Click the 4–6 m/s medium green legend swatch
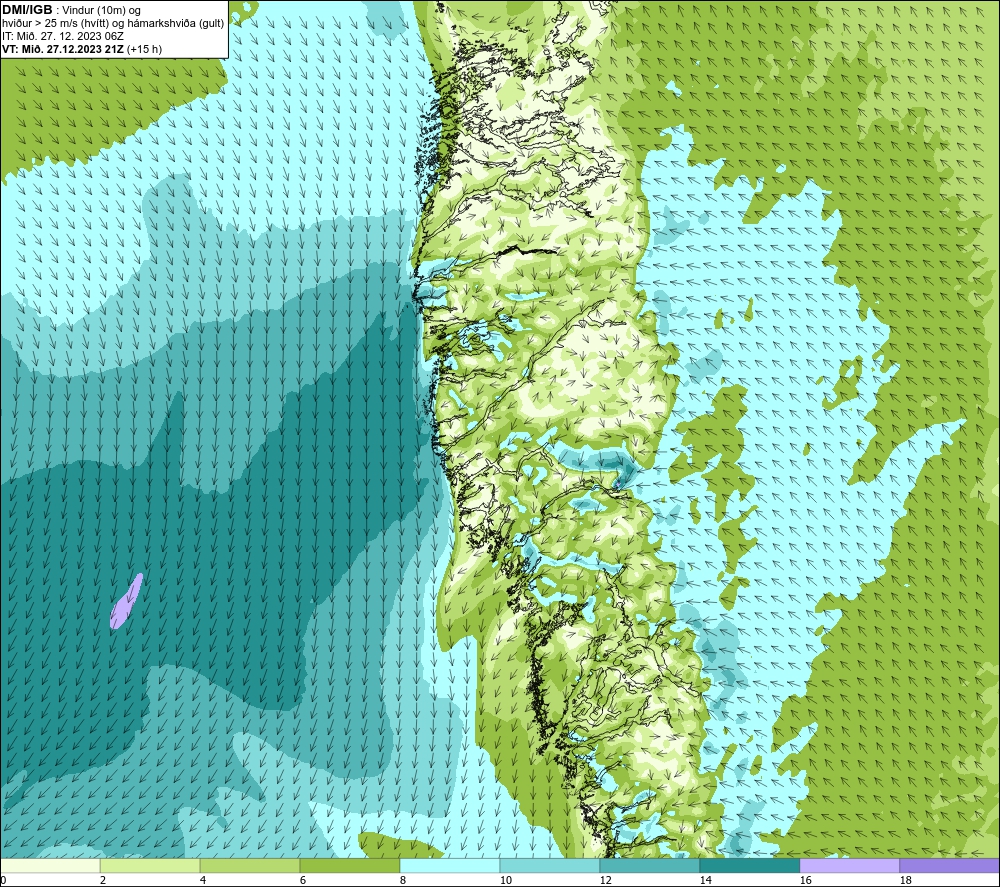The image size is (1000, 887). 250,865
